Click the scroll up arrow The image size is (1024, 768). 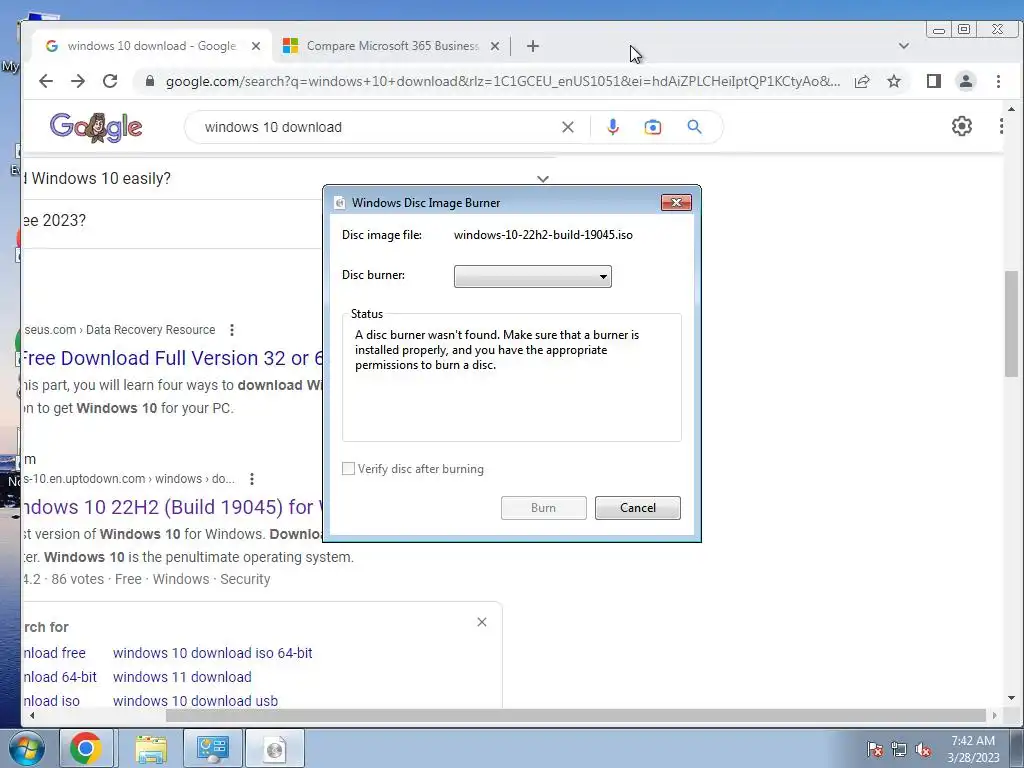pyautogui.click(x=1011, y=109)
